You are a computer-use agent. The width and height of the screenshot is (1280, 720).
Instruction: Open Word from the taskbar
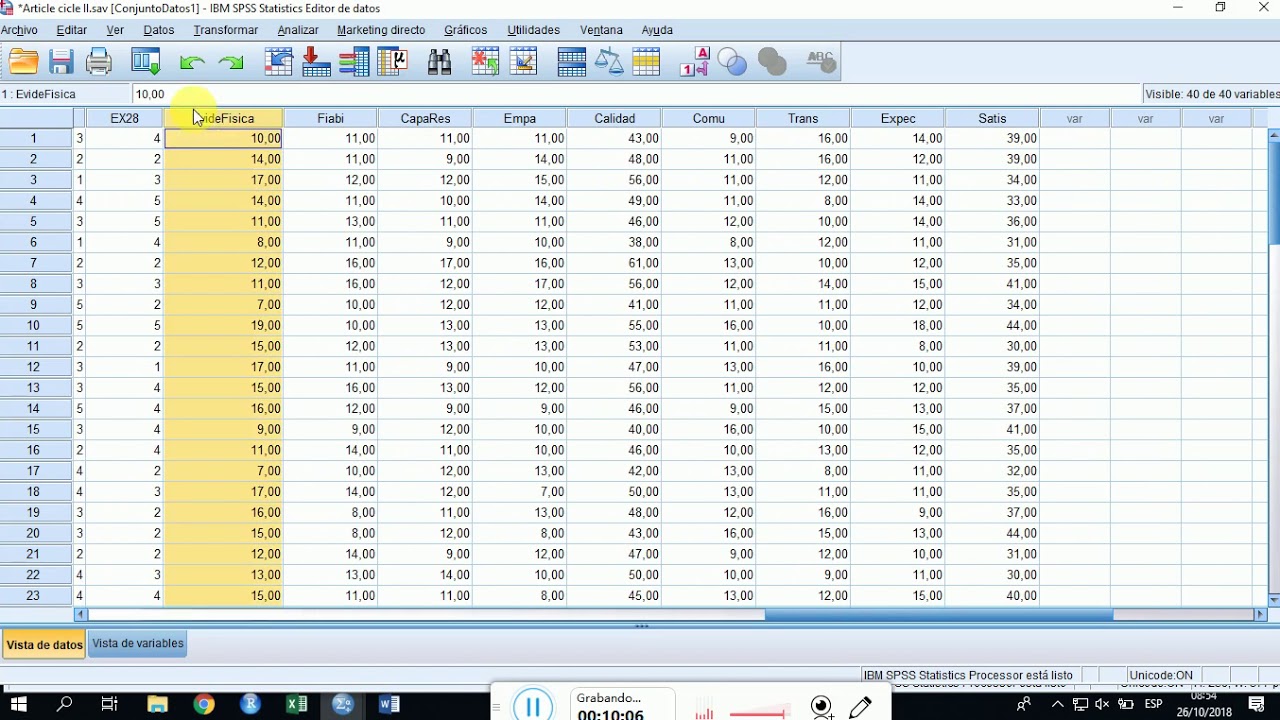[389, 705]
